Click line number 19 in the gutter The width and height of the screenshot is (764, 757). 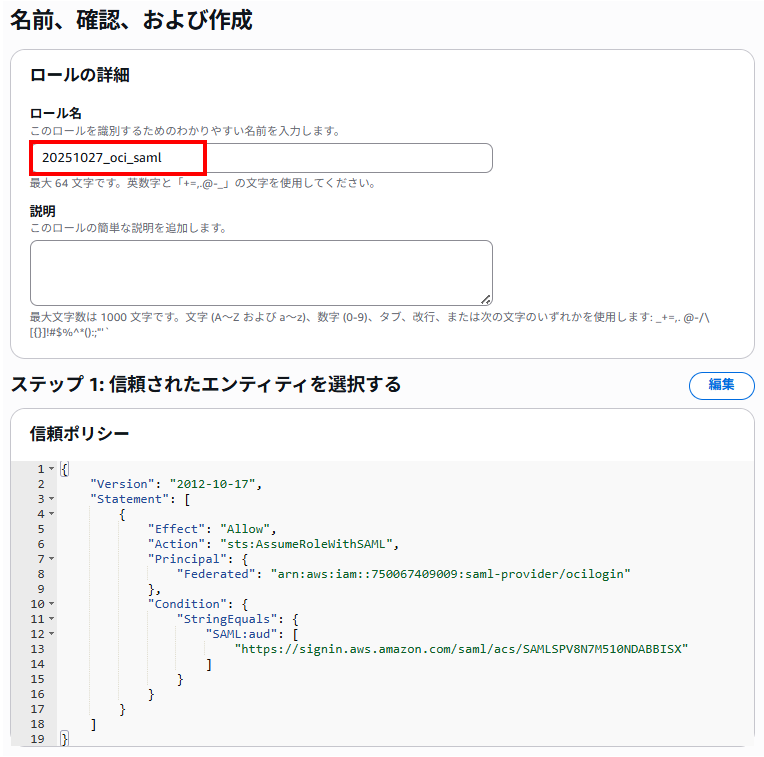37,739
